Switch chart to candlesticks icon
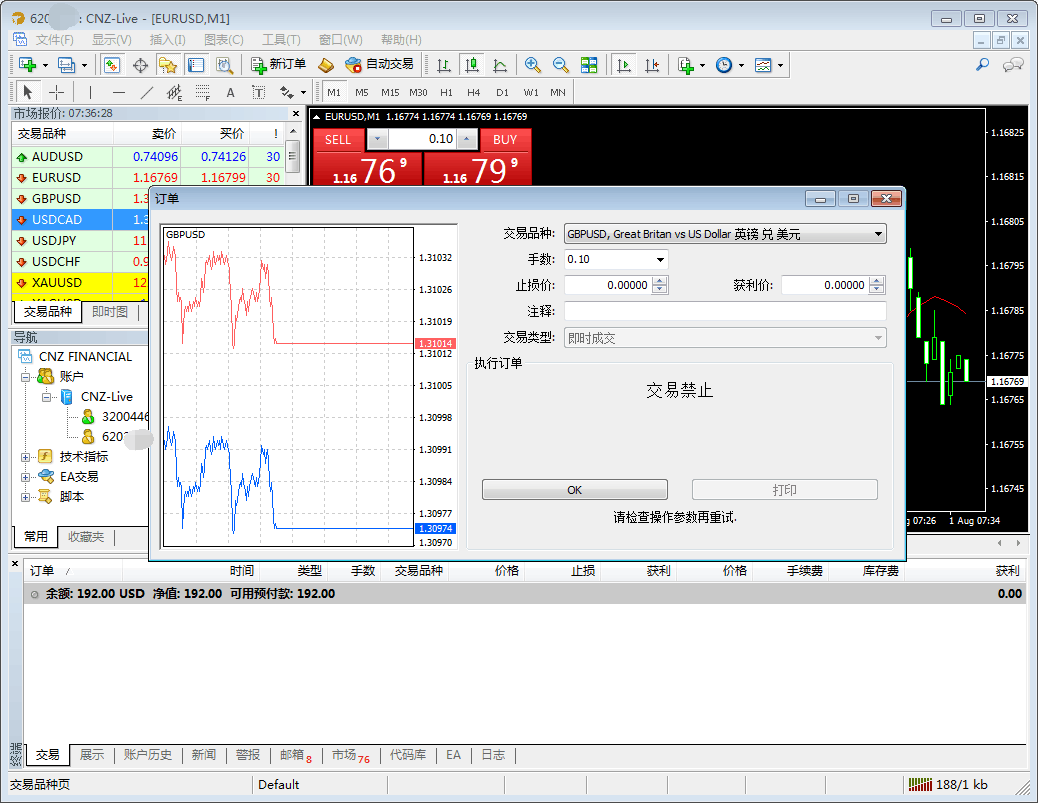 (x=471, y=65)
